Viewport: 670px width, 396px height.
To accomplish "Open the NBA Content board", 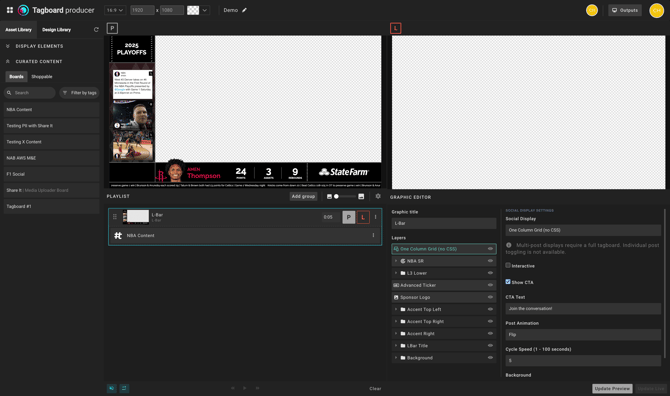I will click(51, 110).
